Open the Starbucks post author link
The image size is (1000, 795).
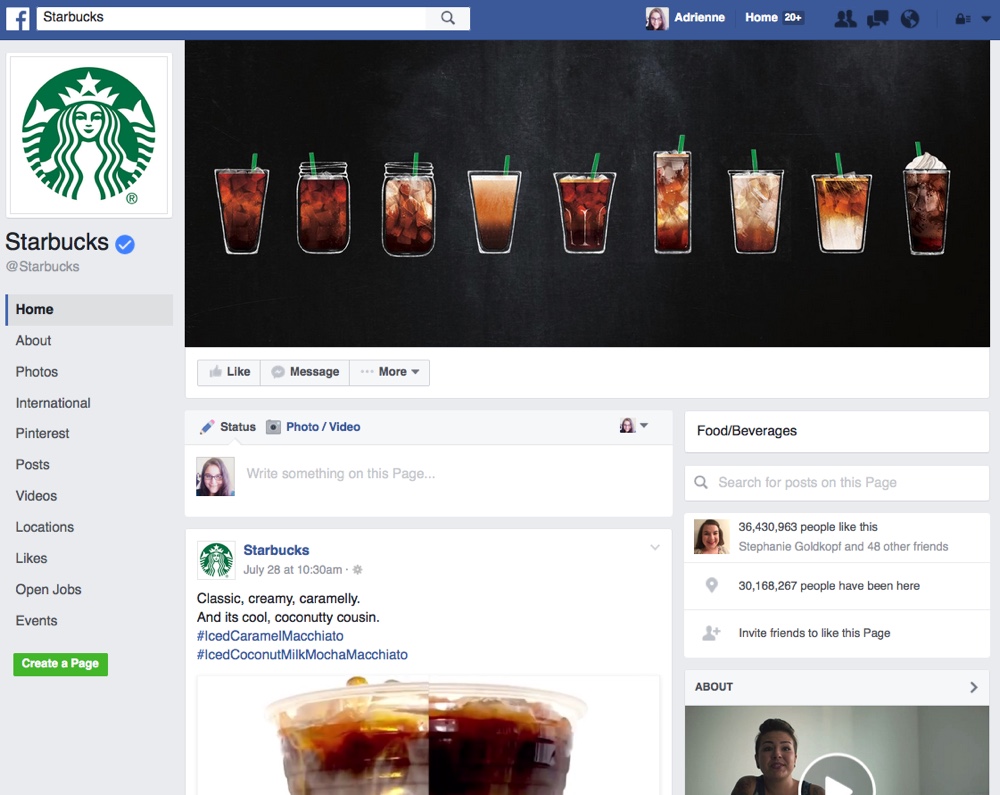tap(276, 550)
